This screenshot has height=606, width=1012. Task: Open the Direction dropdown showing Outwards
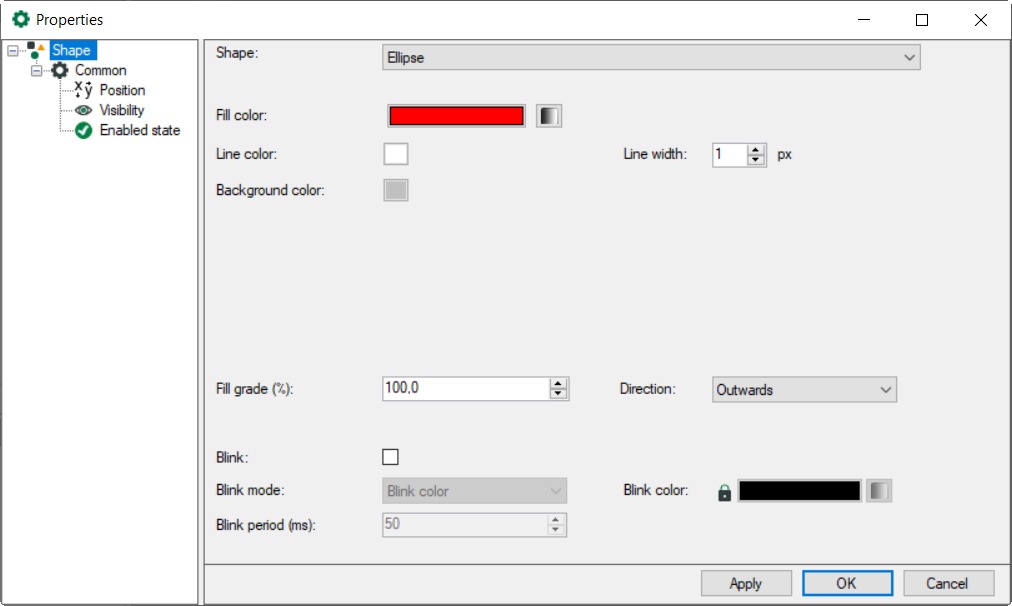point(804,390)
